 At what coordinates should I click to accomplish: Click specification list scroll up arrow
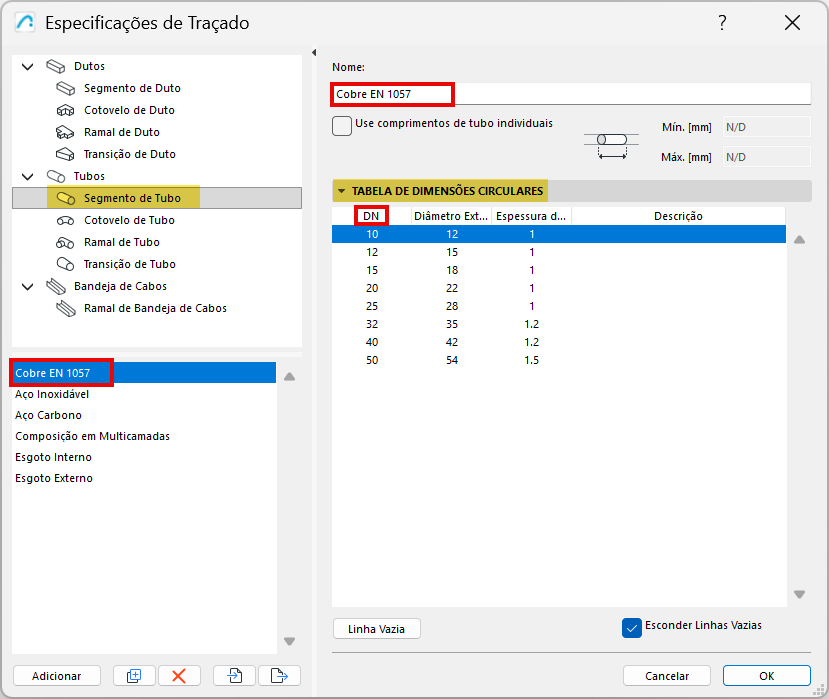(x=289, y=377)
